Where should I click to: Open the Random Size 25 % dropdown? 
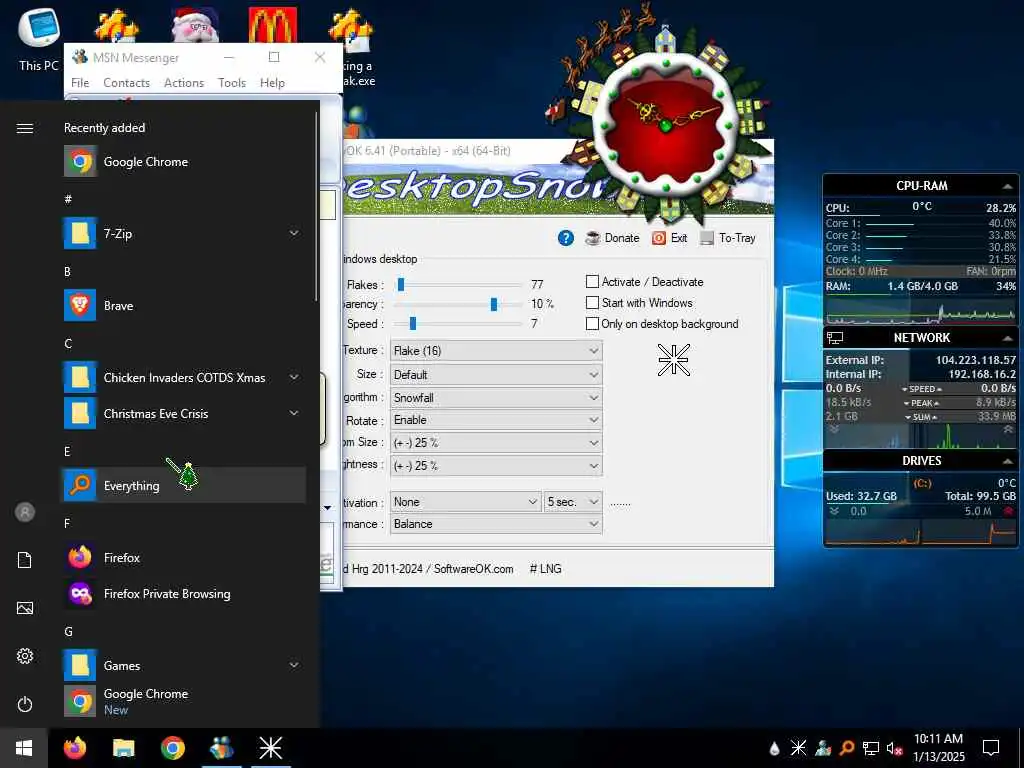pos(496,443)
